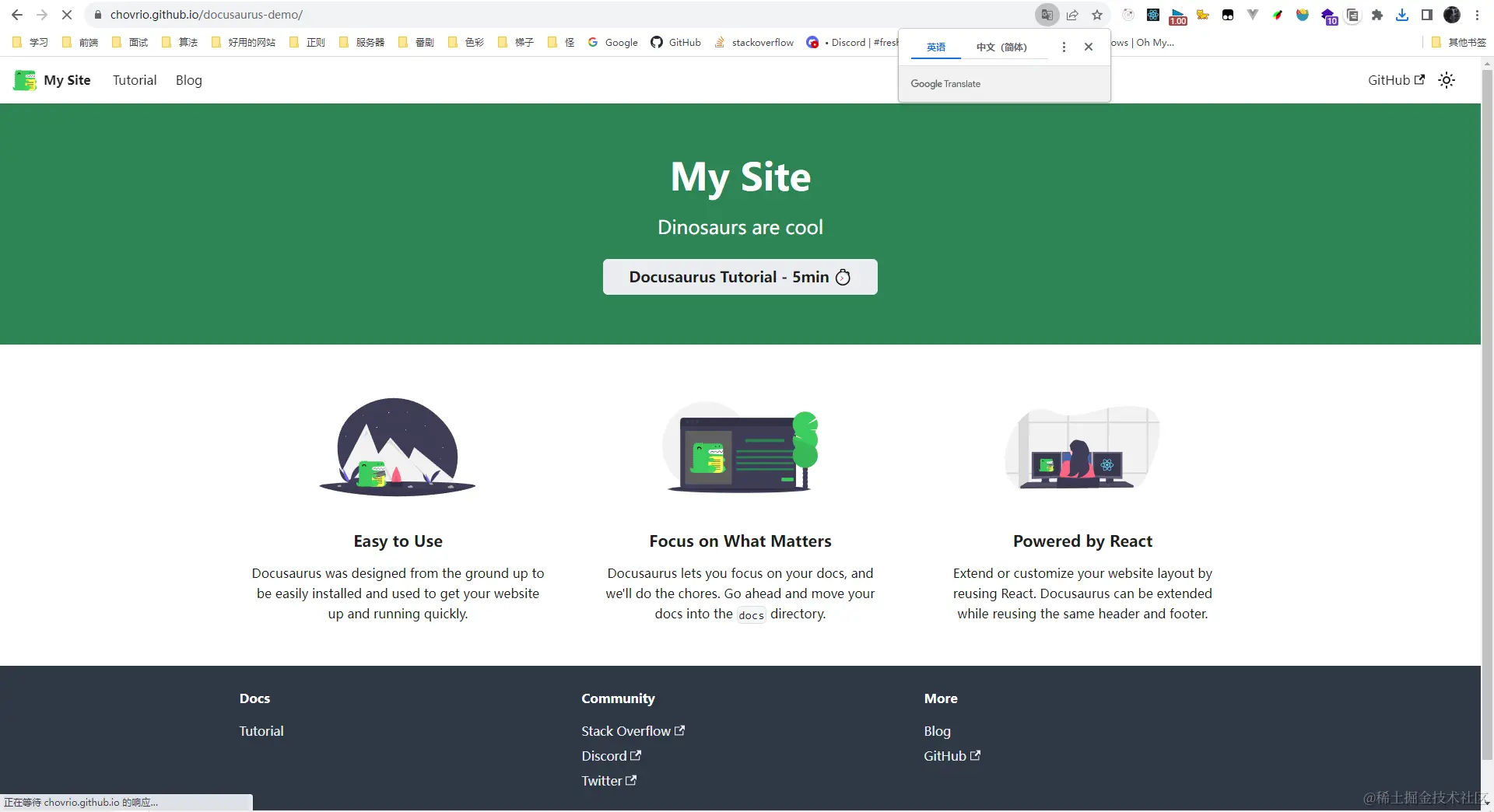The width and height of the screenshot is (1494, 812).
Task: Open the 好用的网站 bookmark folder
Action: tap(244, 42)
